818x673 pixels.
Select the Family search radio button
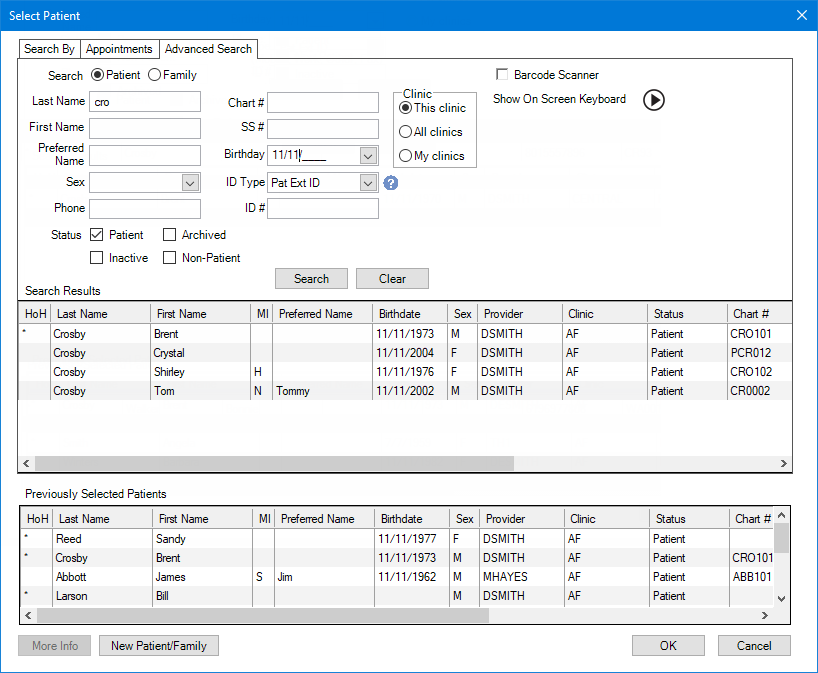pos(154,75)
